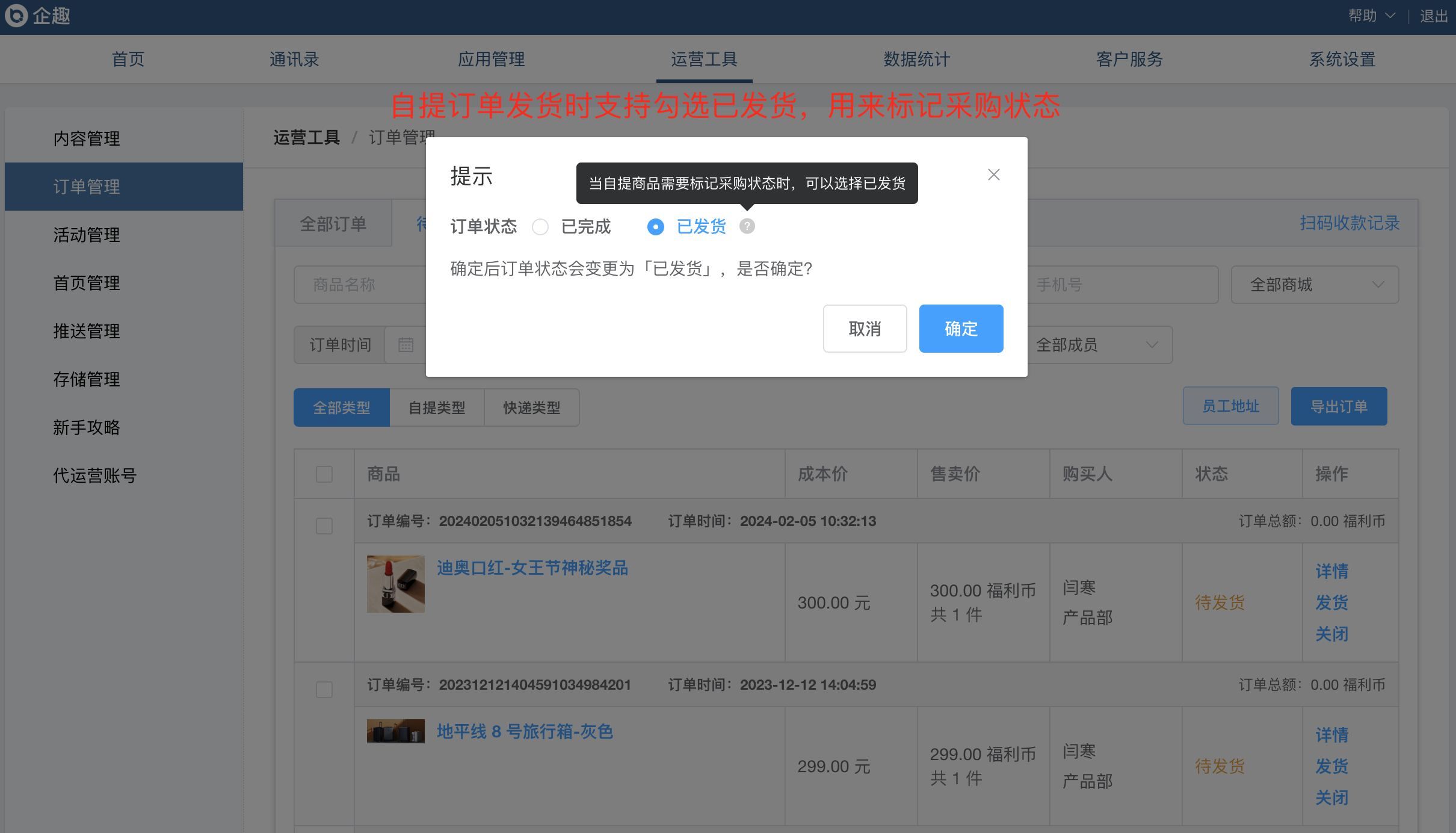Expand the 帮助 menu chevron

click(x=1390, y=16)
